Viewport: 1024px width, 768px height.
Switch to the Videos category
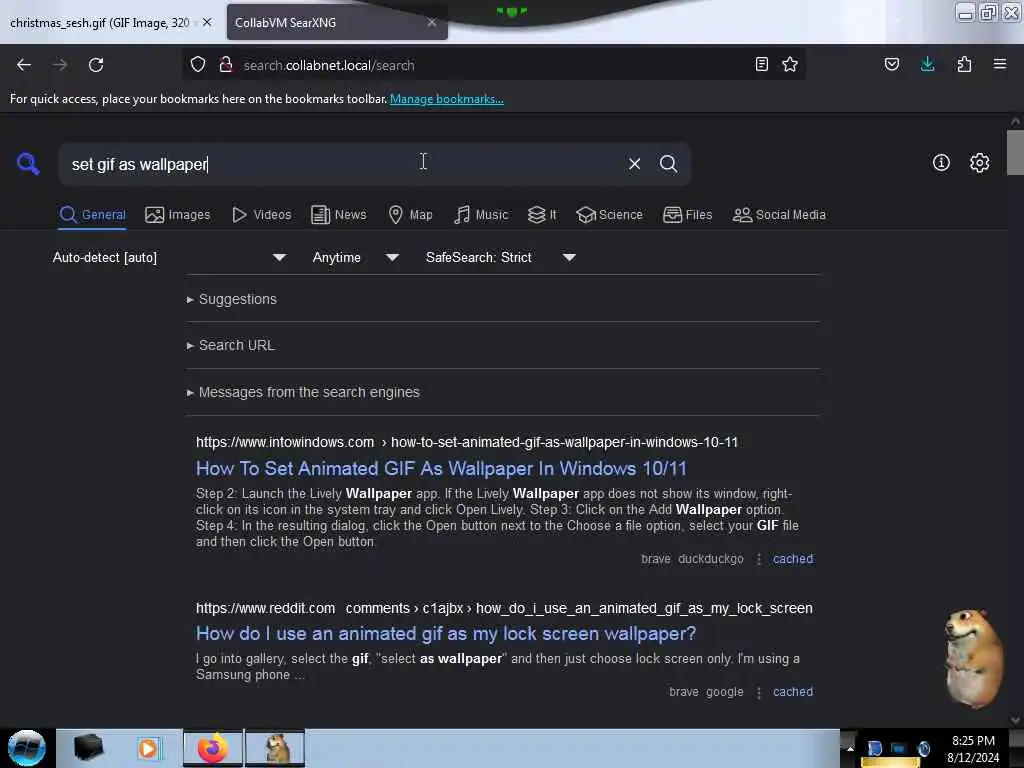261,215
